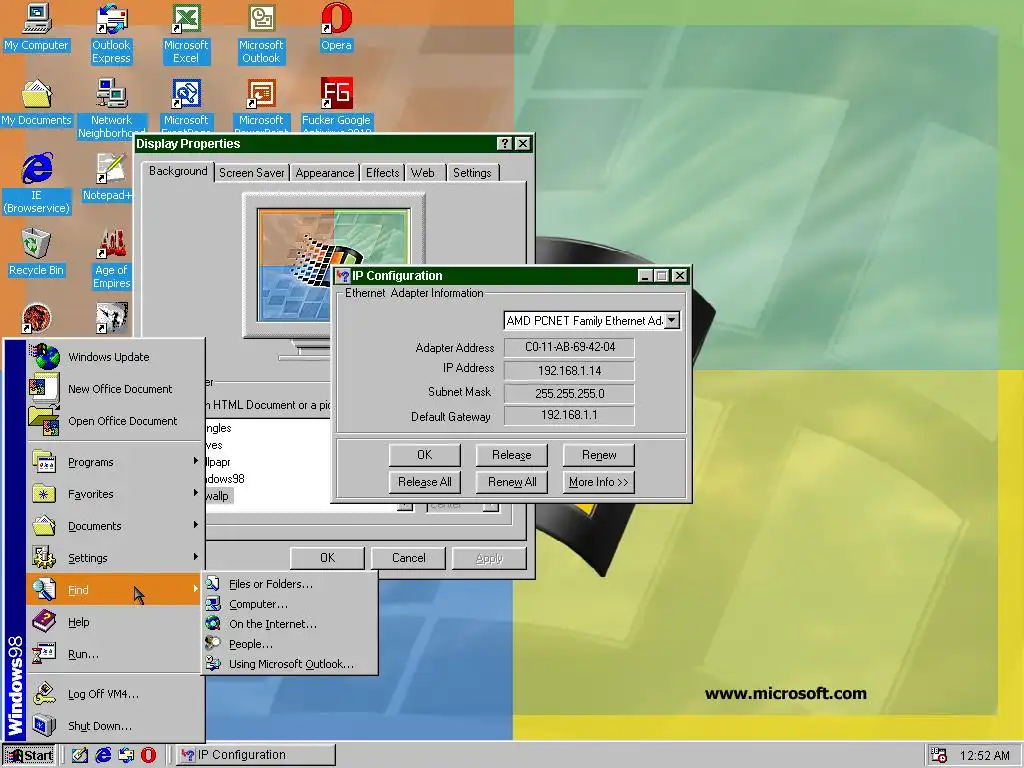1024x768 pixels.
Task: Open Notepad+ desktop shortcut
Action: click(110, 177)
